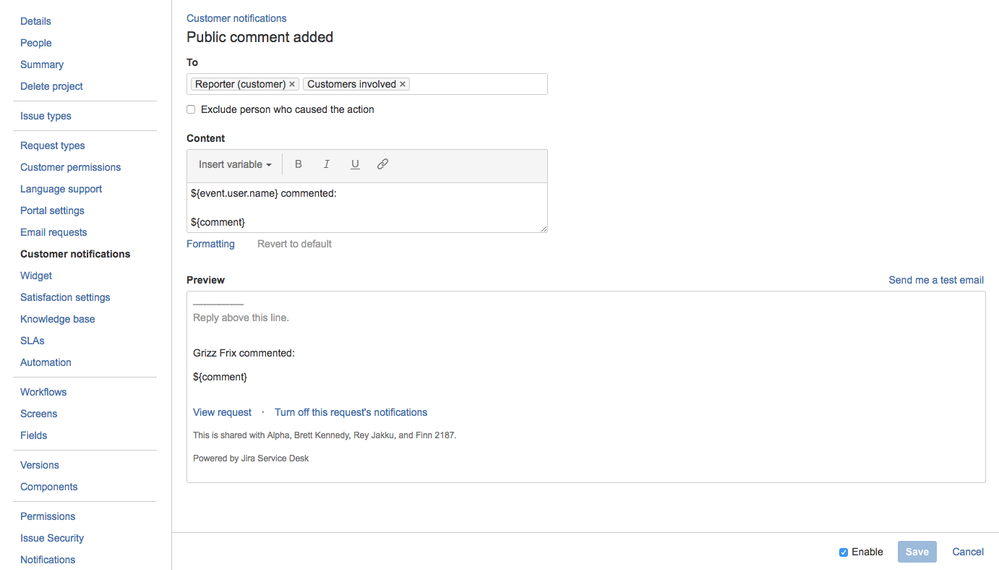Screen dimensions: 999x570
Task: Click the Save button
Action: (917, 552)
